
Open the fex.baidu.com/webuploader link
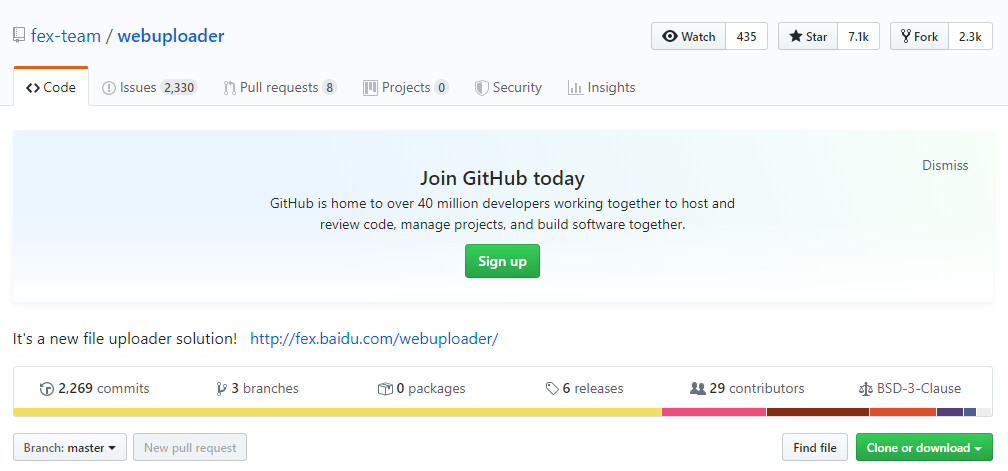click(374, 338)
